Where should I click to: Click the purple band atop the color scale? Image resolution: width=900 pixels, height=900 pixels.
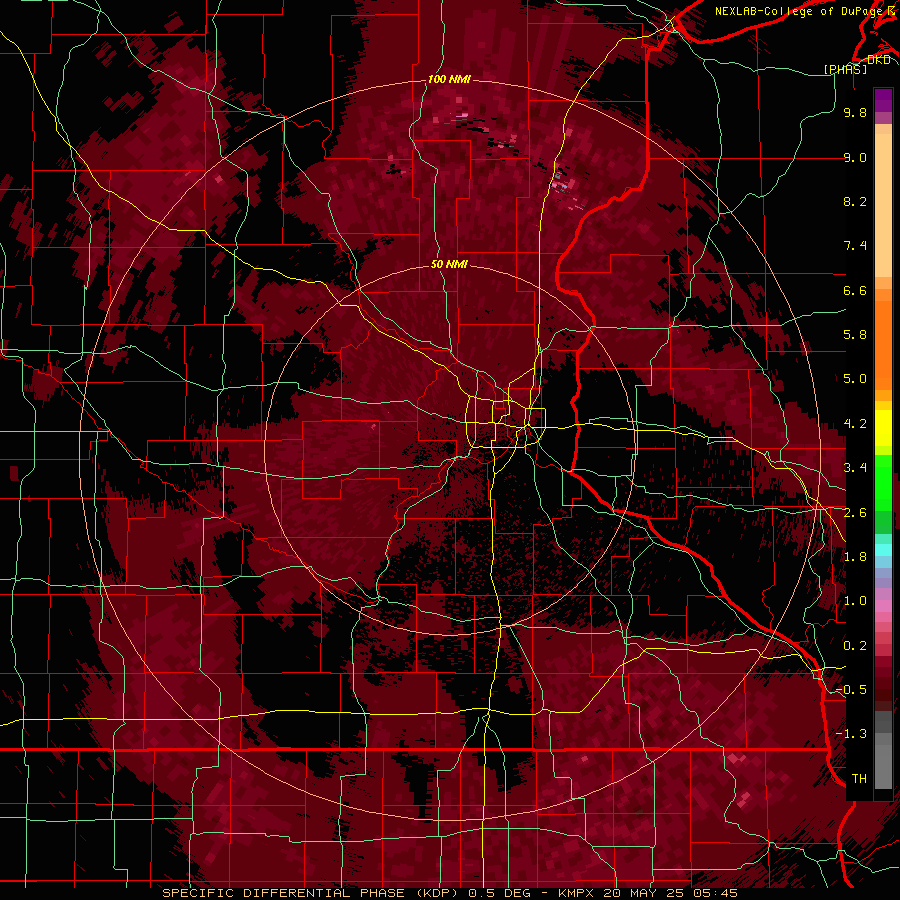883,100
